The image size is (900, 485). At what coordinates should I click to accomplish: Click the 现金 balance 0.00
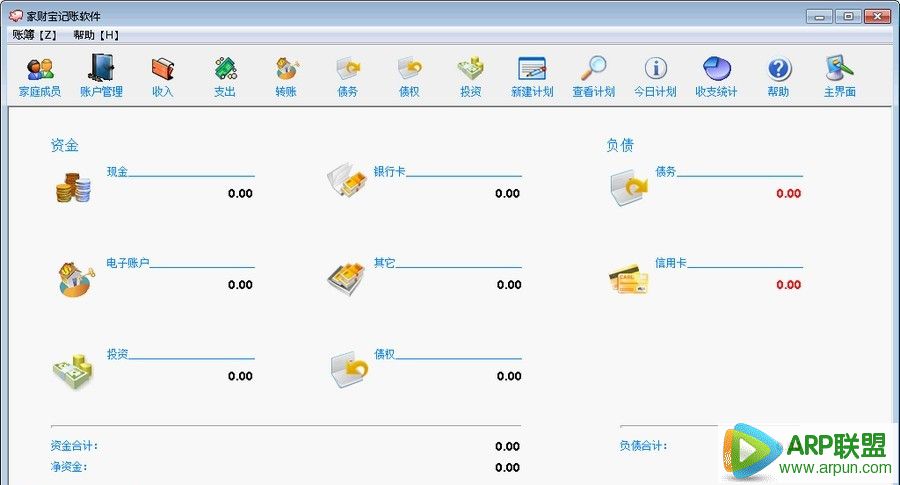pyautogui.click(x=240, y=193)
